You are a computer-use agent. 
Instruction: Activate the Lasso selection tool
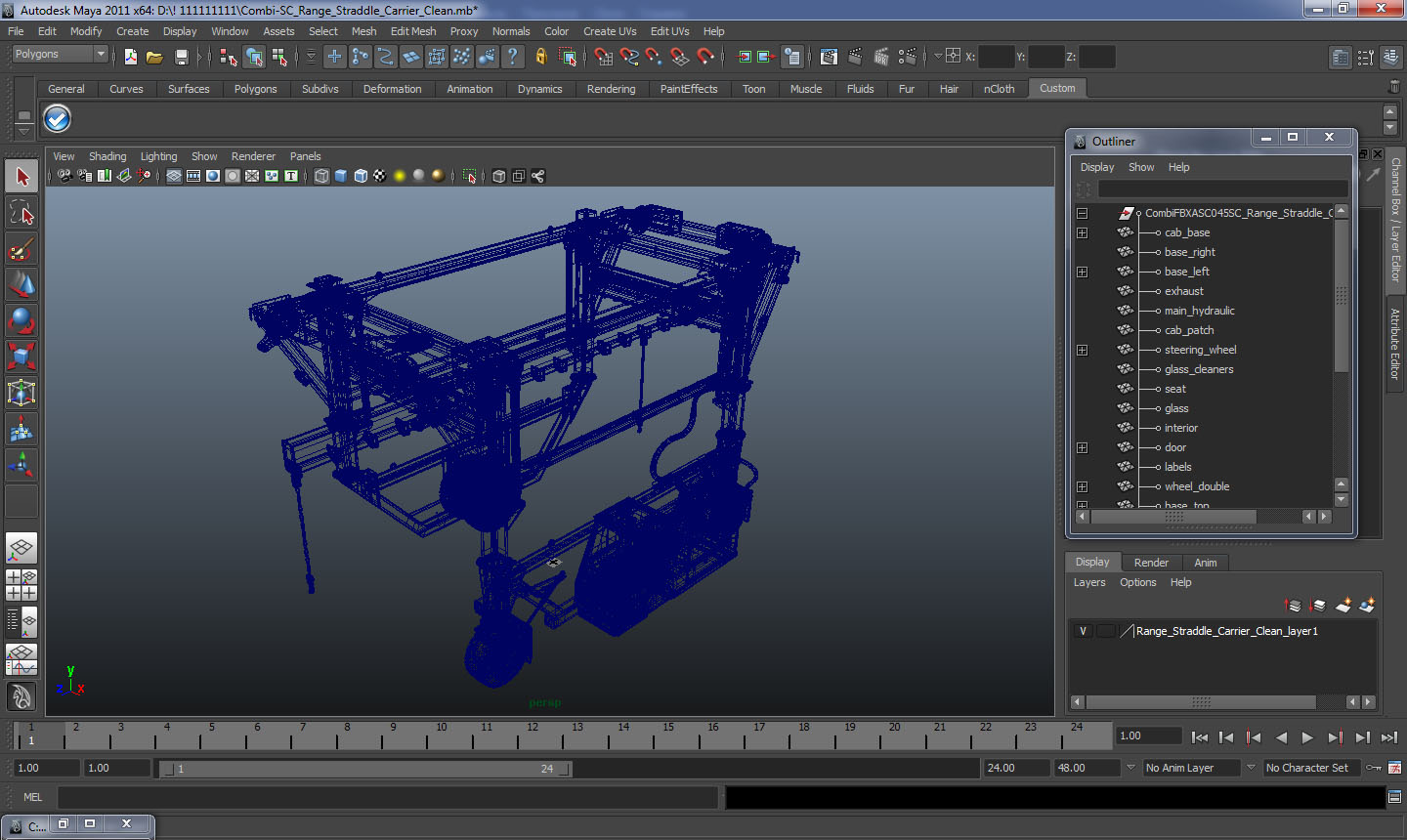[21, 212]
